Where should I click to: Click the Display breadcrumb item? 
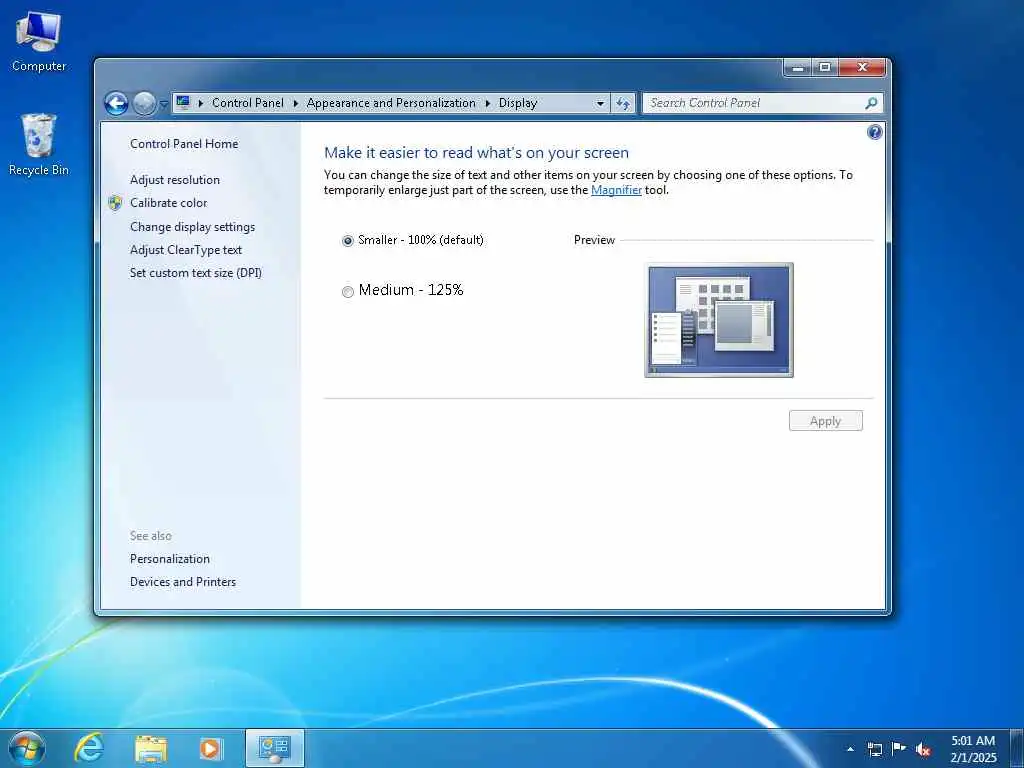coord(518,103)
